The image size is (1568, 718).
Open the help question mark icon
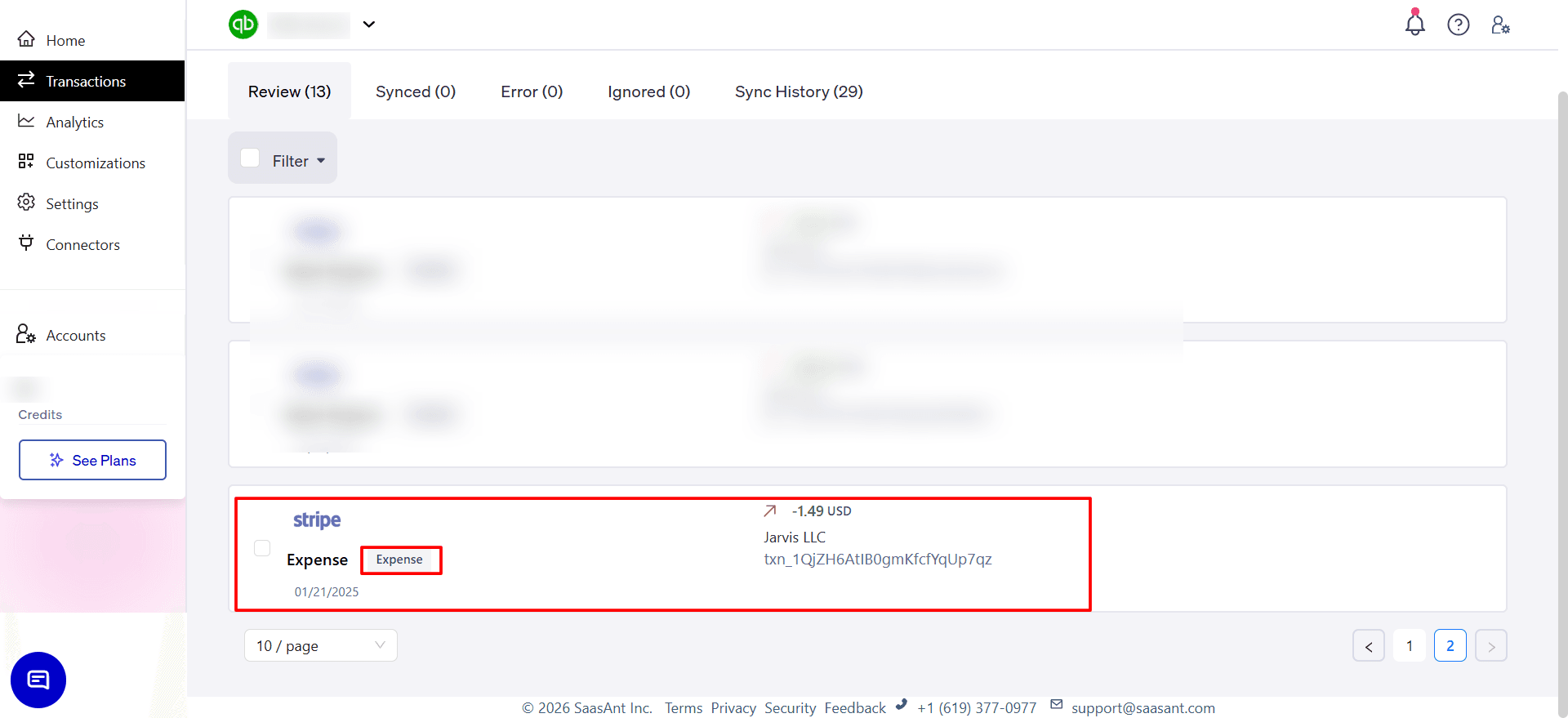(x=1459, y=25)
